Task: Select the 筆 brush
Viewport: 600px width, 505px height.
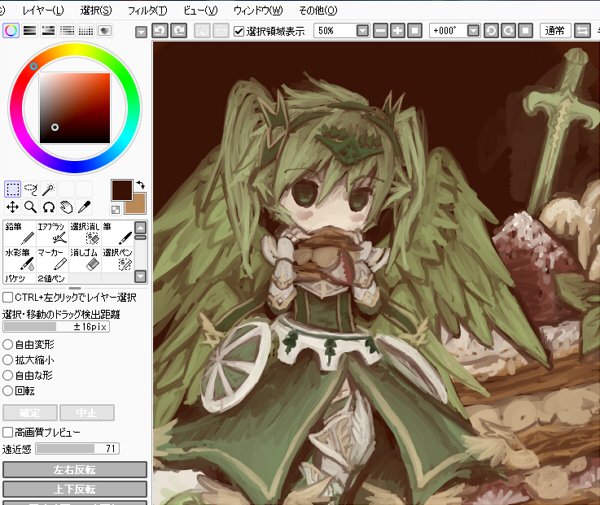Action: coord(118,233)
